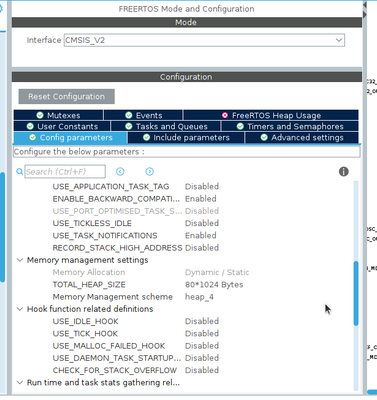Click the parameter list vertical scrollbar thumb

356,293
